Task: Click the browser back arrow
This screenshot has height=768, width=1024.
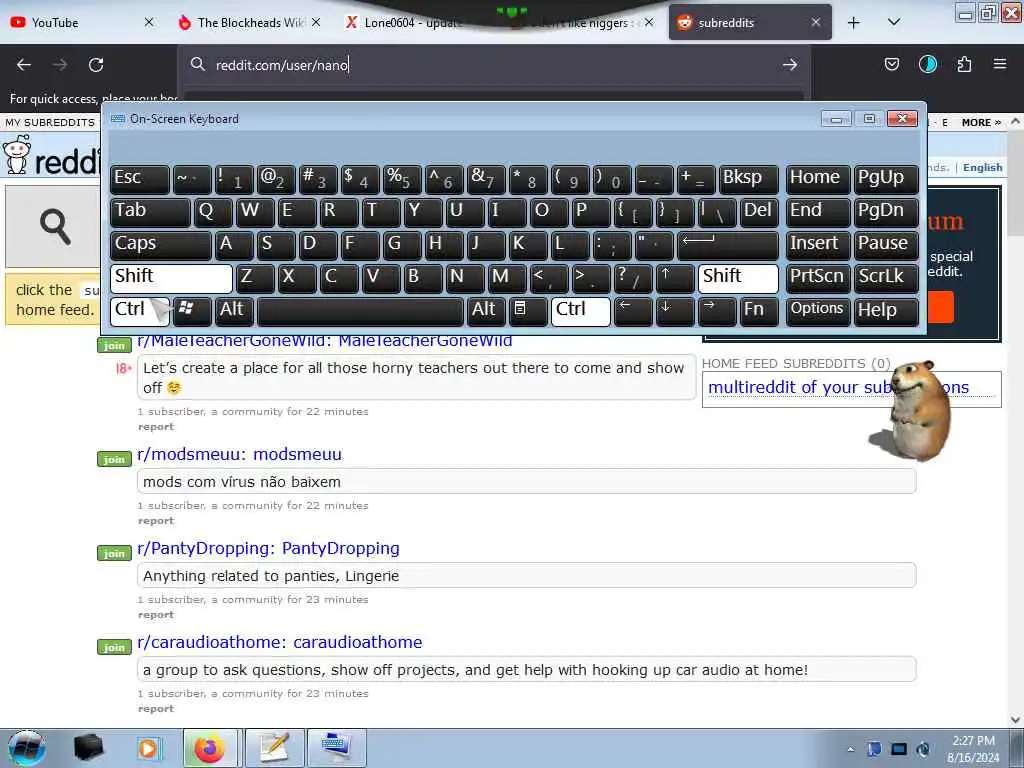Action: point(24,65)
